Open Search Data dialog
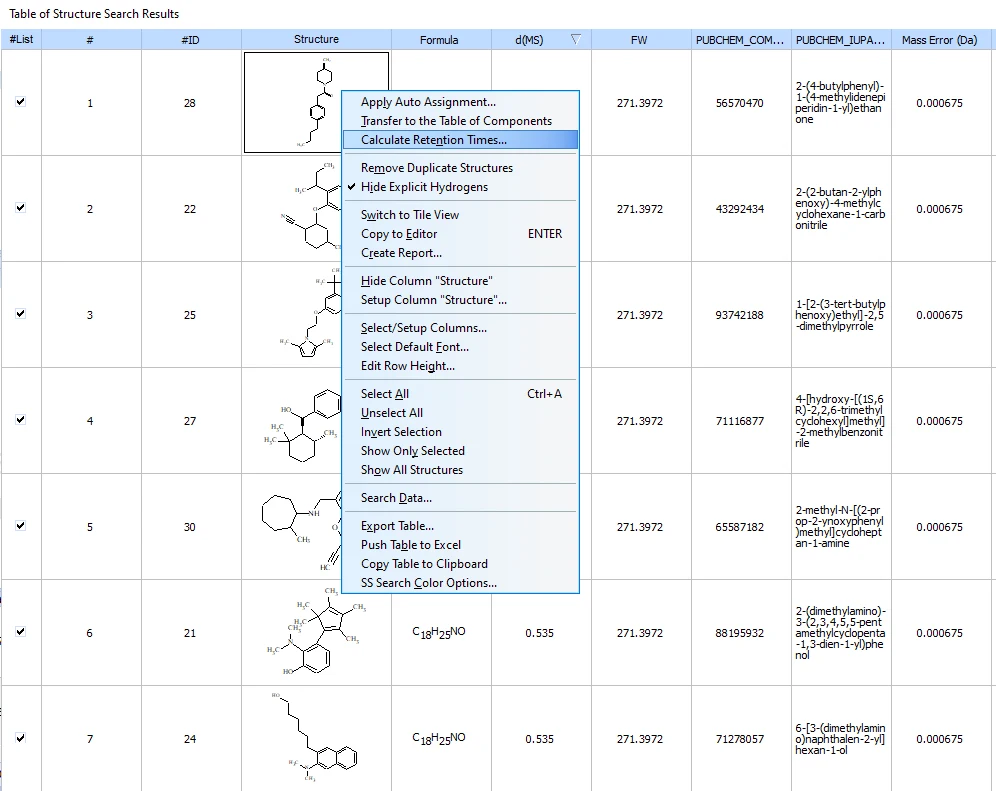 [461, 498]
